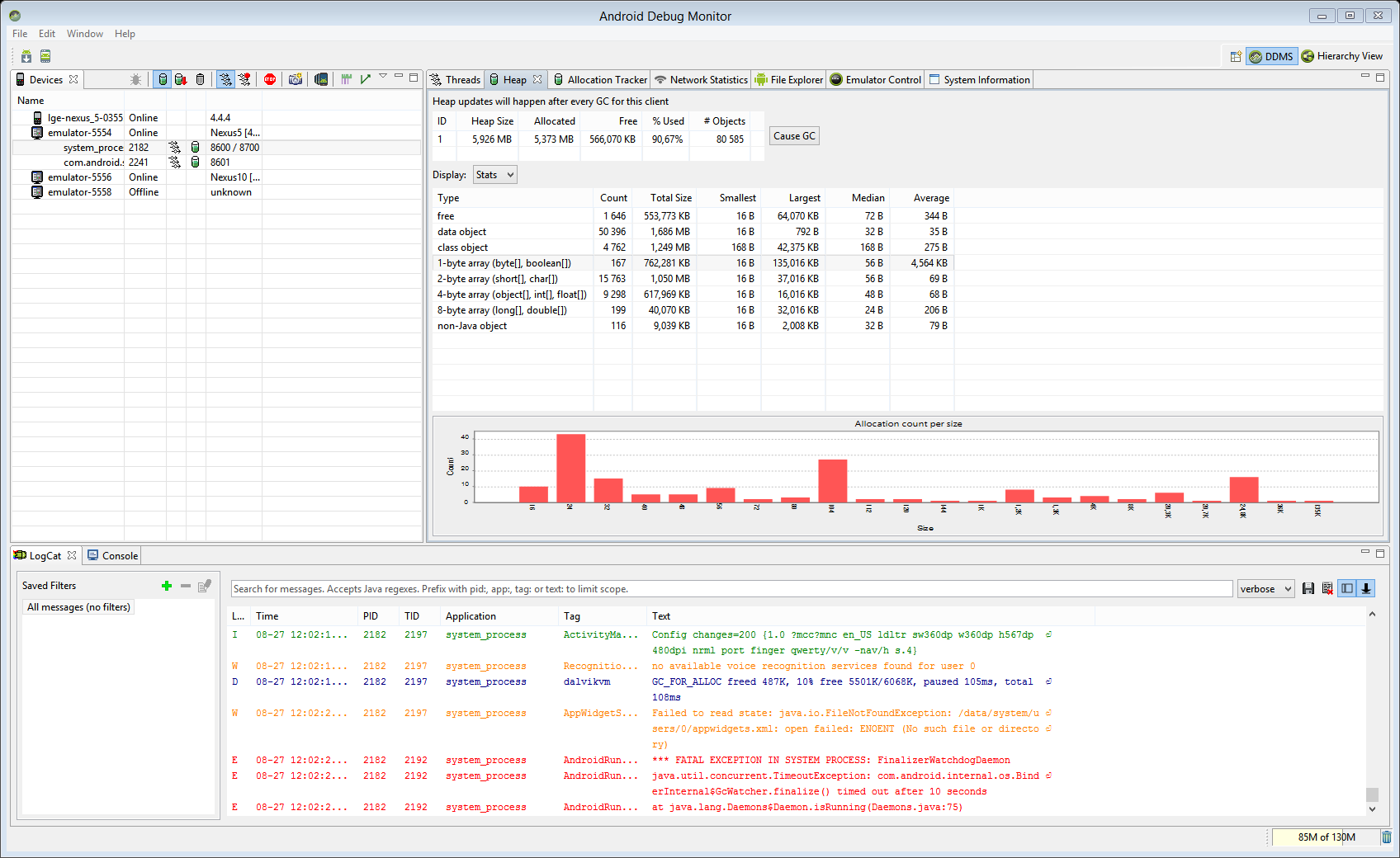Screen dimensions: 1400x858
Task: Click the Cause GC trash can icon
Action: 200,79
